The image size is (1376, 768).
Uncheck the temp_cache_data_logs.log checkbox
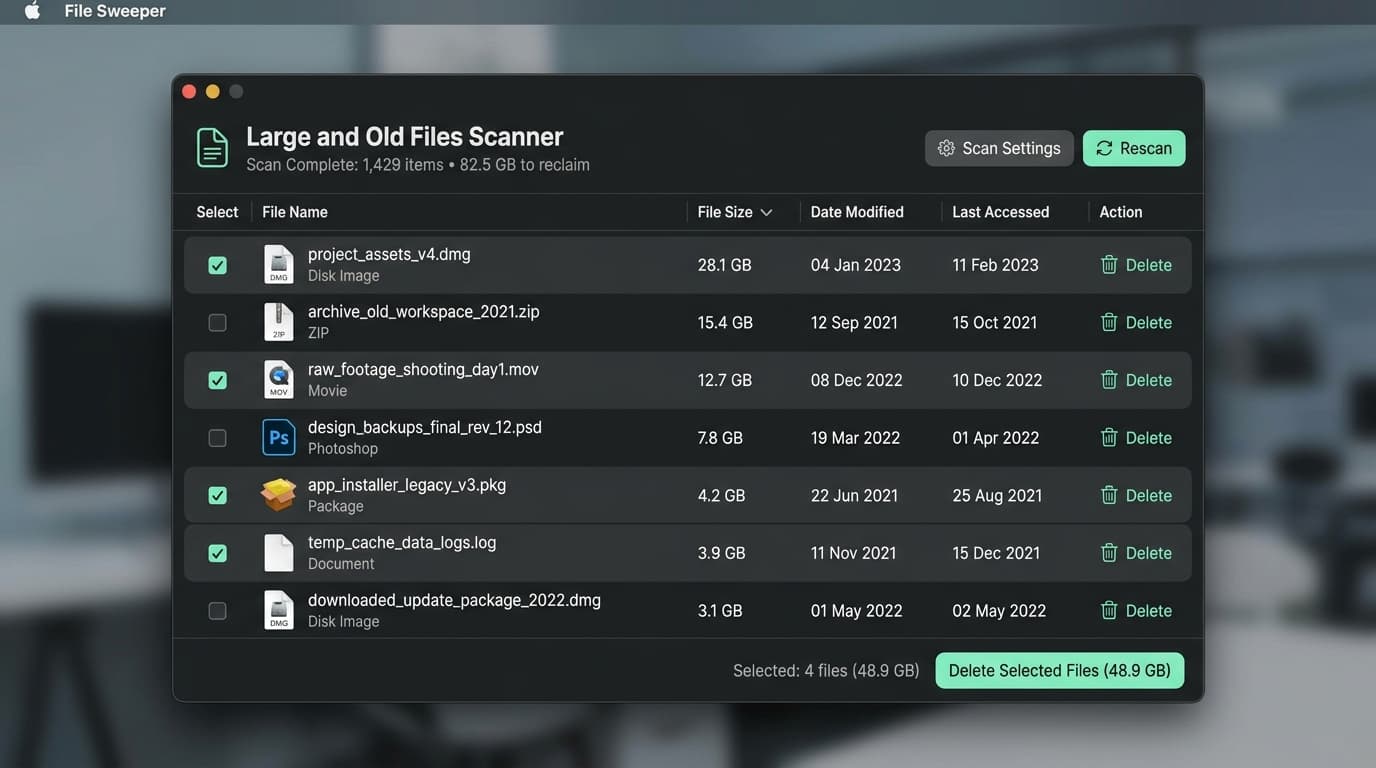point(217,553)
